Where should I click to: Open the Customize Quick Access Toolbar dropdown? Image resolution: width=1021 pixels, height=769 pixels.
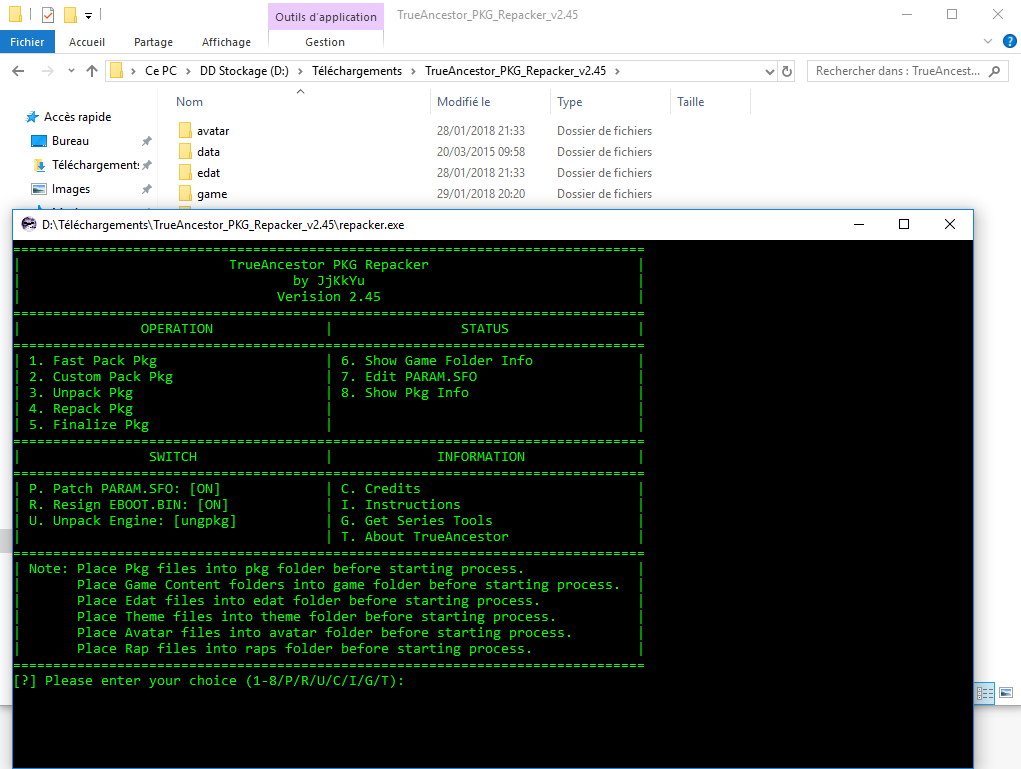pos(89,16)
